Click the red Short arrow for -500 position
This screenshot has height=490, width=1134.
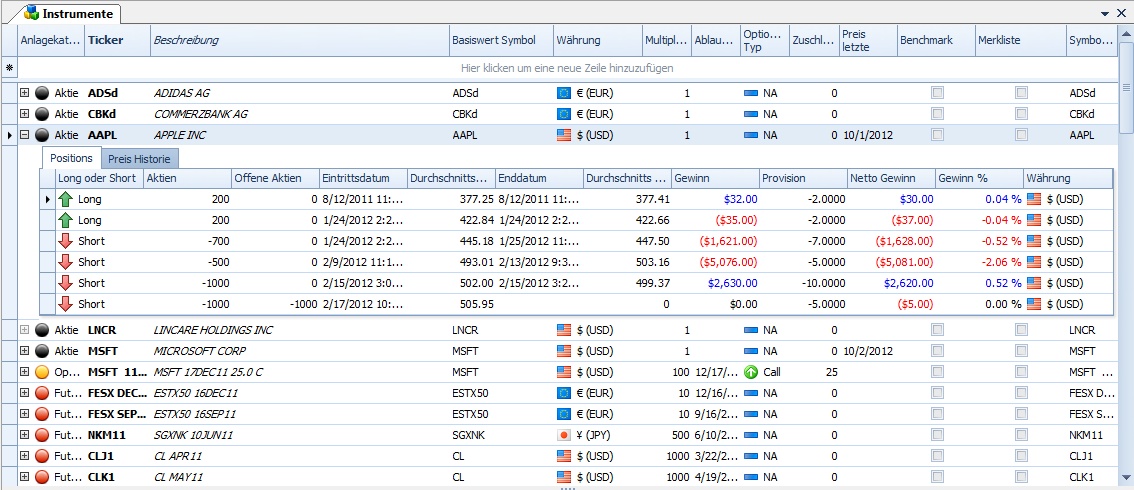click(67, 262)
